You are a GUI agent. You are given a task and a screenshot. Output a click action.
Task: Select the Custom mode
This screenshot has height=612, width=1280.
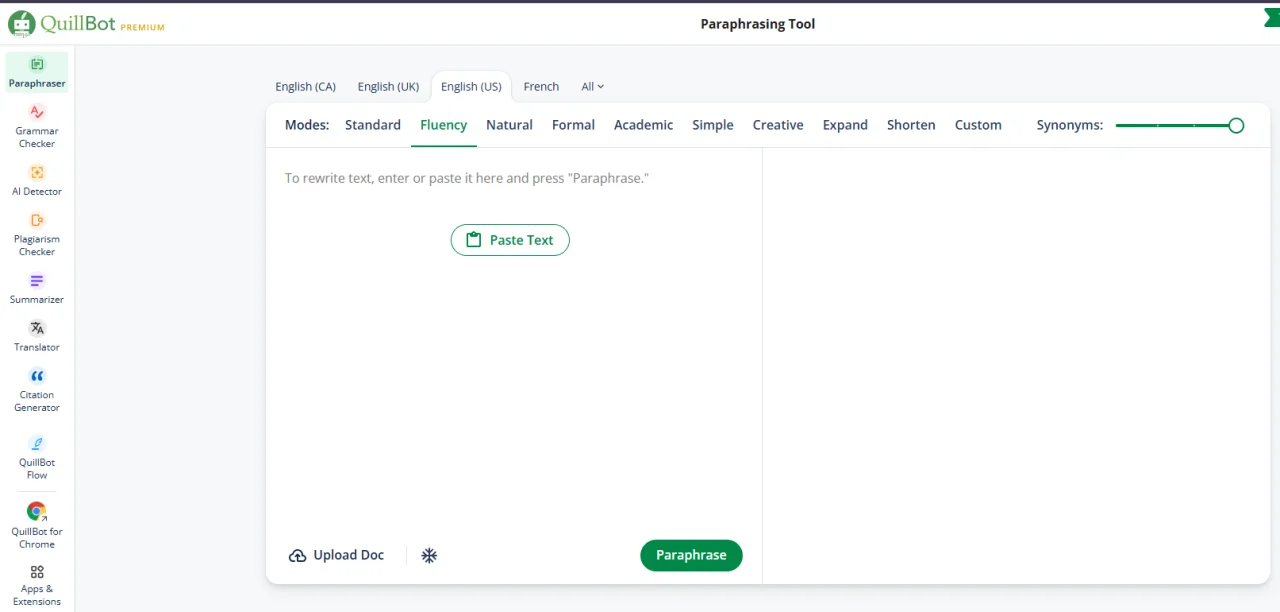coord(978,125)
